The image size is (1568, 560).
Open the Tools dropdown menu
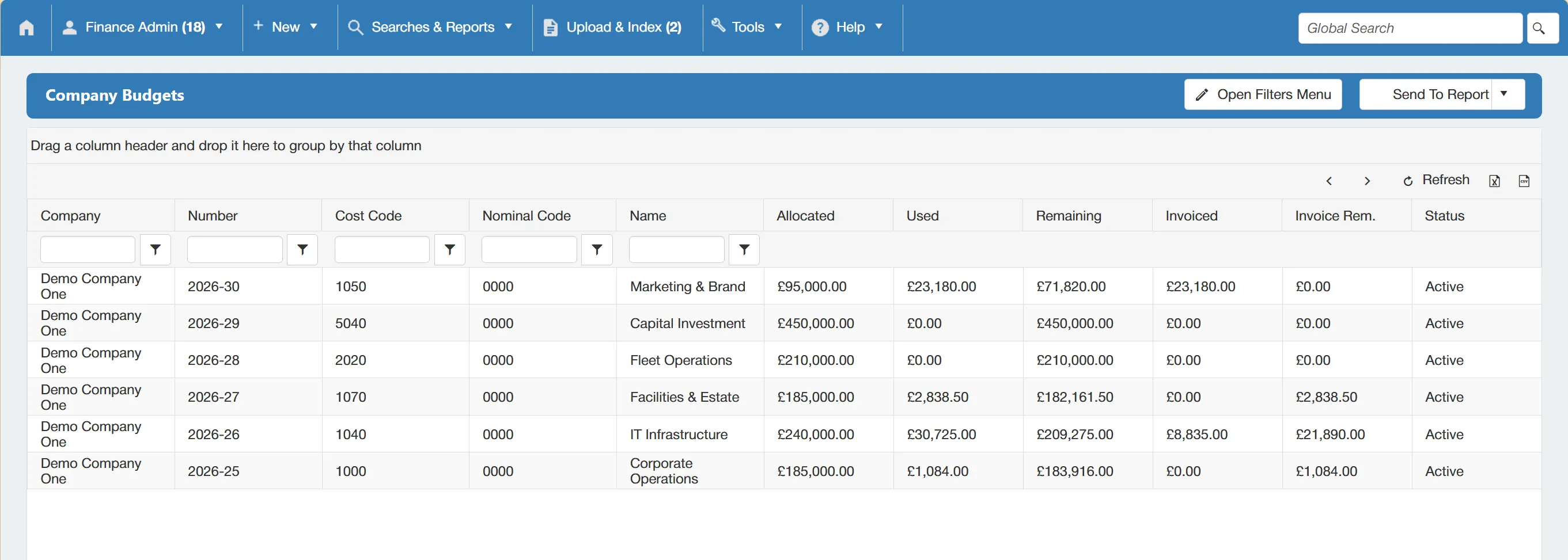(x=747, y=28)
